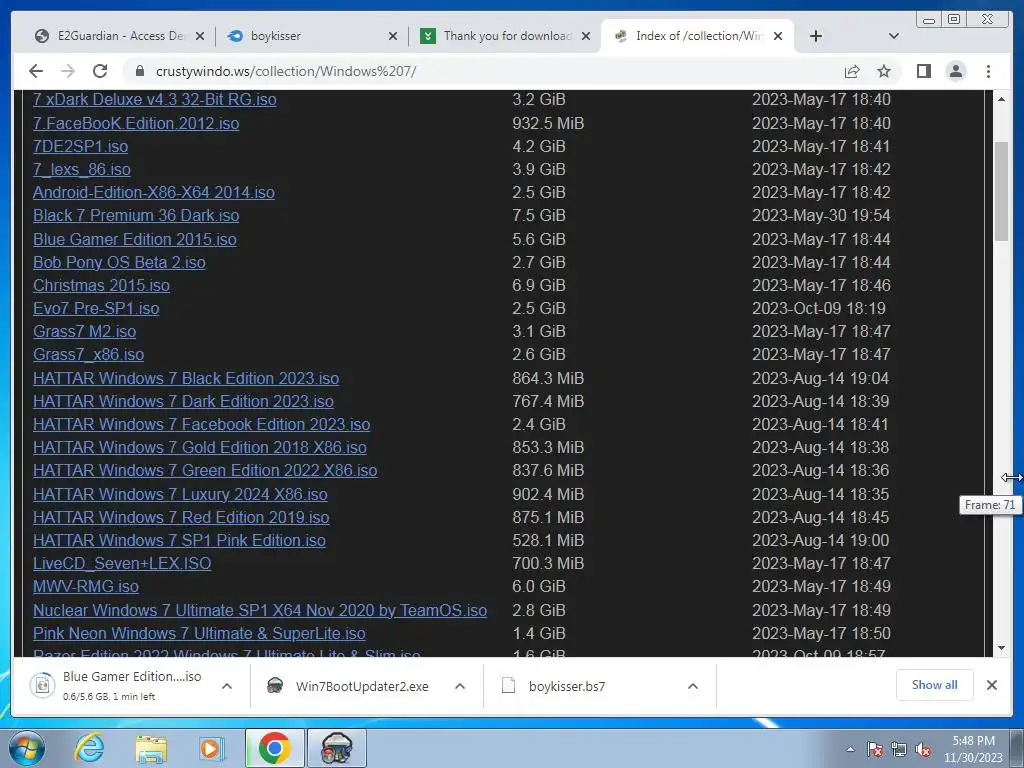This screenshot has height=768, width=1024.
Task: Open Evo7 Pre-SP1.iso link
Action: (96, 308)
